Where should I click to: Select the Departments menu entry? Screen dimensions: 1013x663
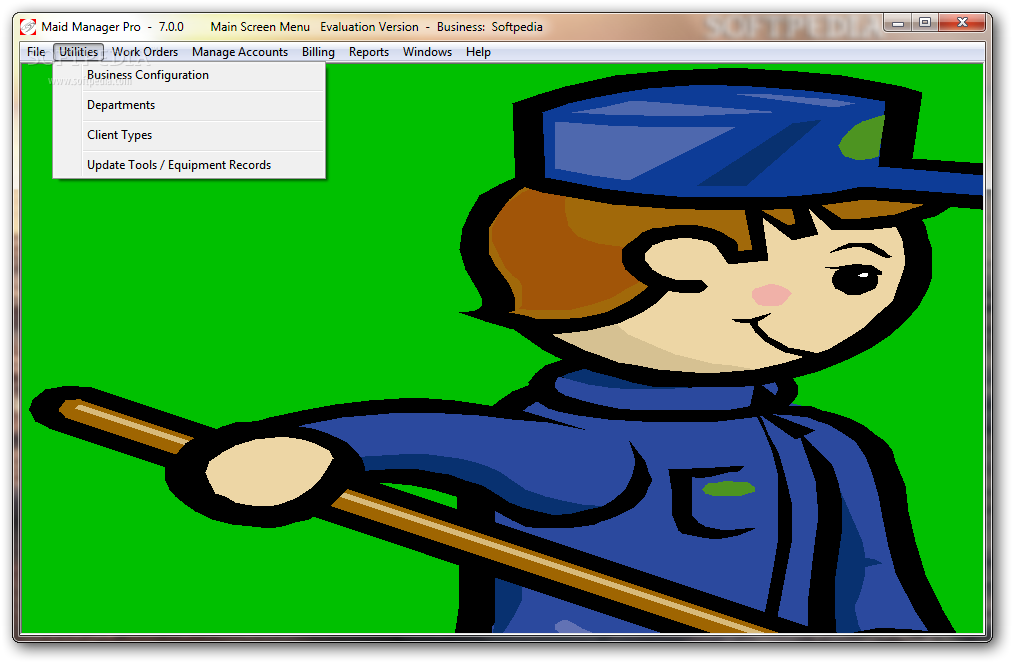coord(189,105)
